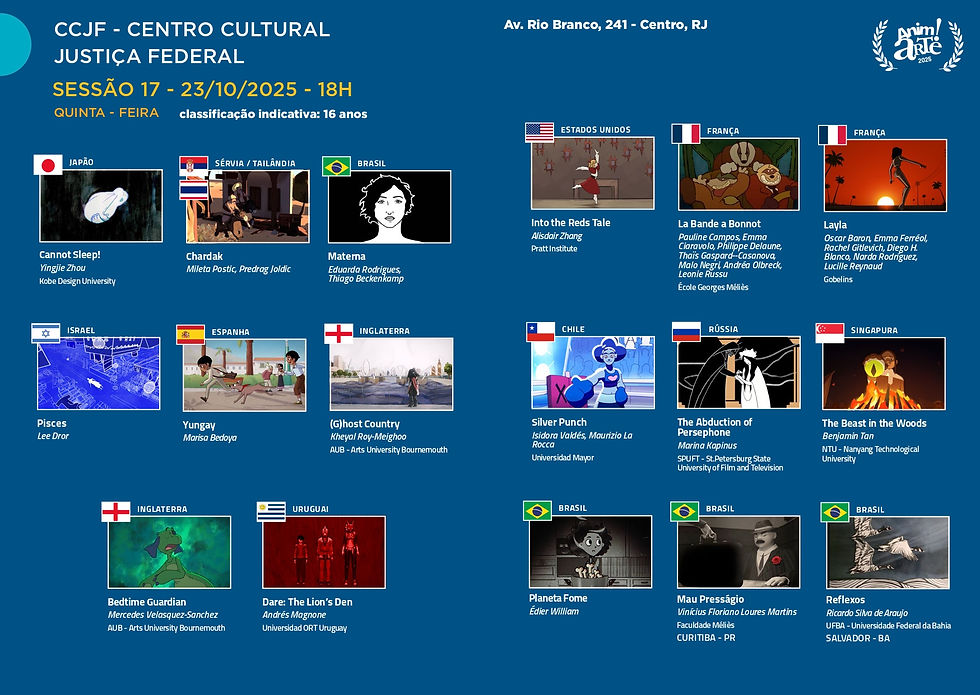Click the "Yungay" film title
The image size is (980, 695).
pyautogui.click(x=199, y=425)
